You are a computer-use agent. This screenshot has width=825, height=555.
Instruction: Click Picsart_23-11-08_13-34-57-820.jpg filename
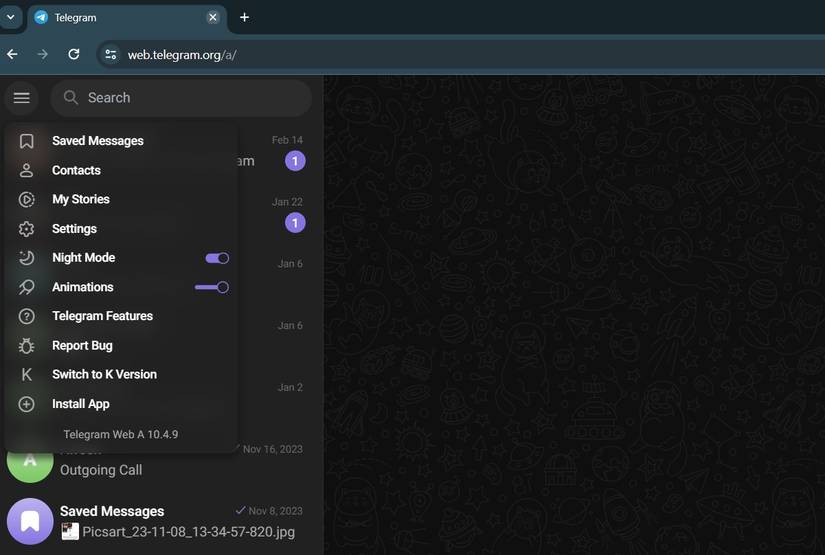point(188,532)
